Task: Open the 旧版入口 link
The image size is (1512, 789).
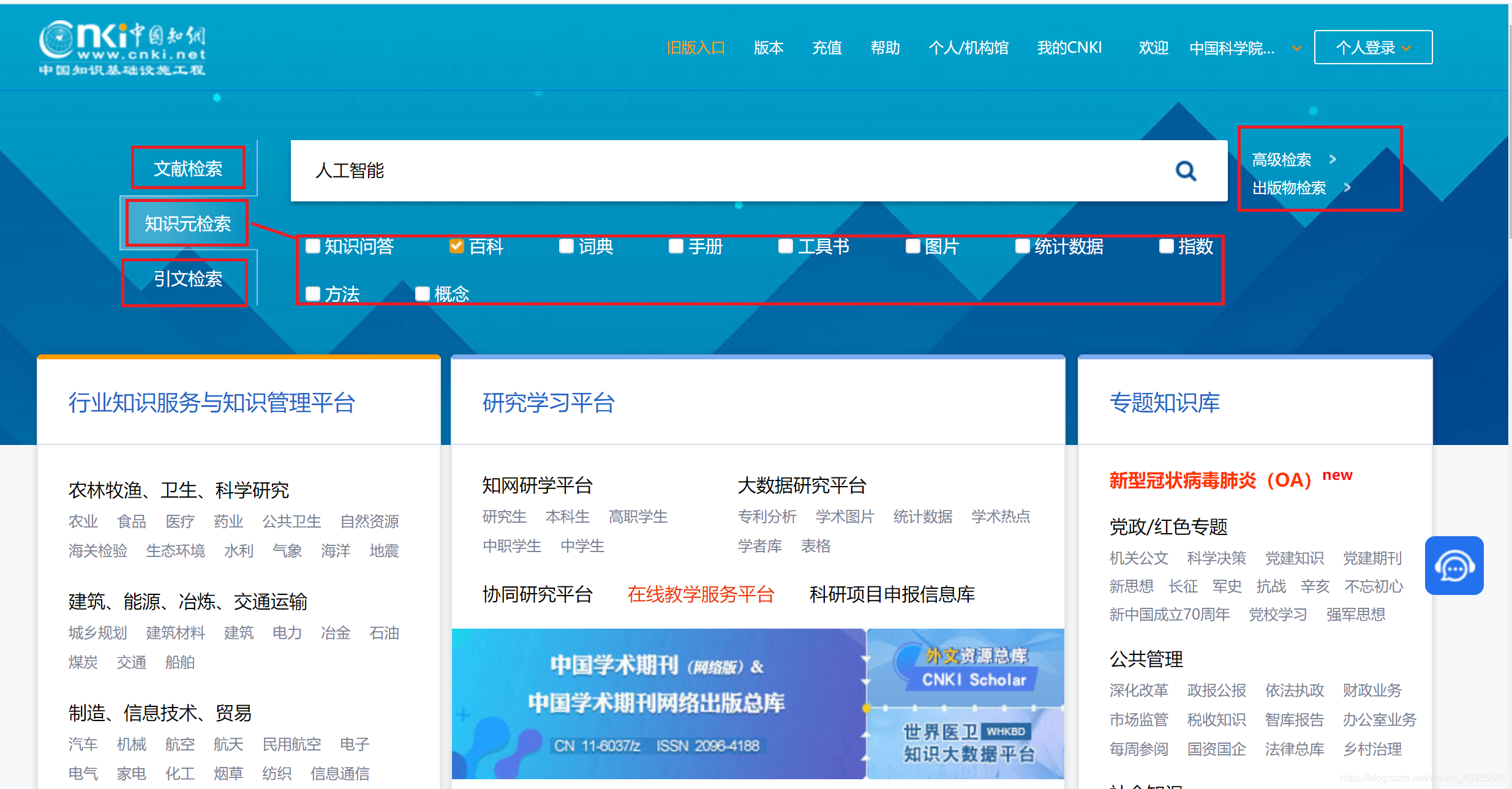Action: (696, 48)
